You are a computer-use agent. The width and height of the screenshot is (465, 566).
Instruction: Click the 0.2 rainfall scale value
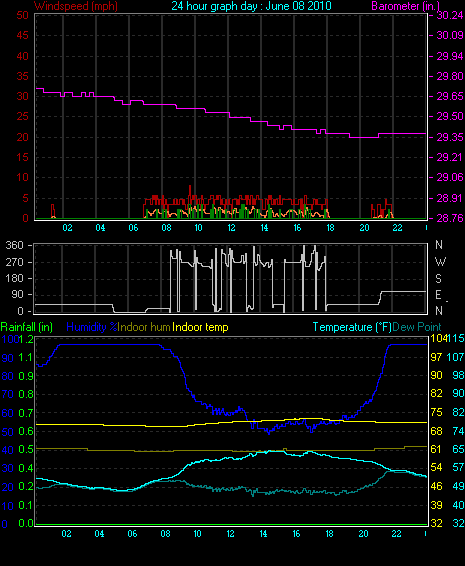[26, 486]
